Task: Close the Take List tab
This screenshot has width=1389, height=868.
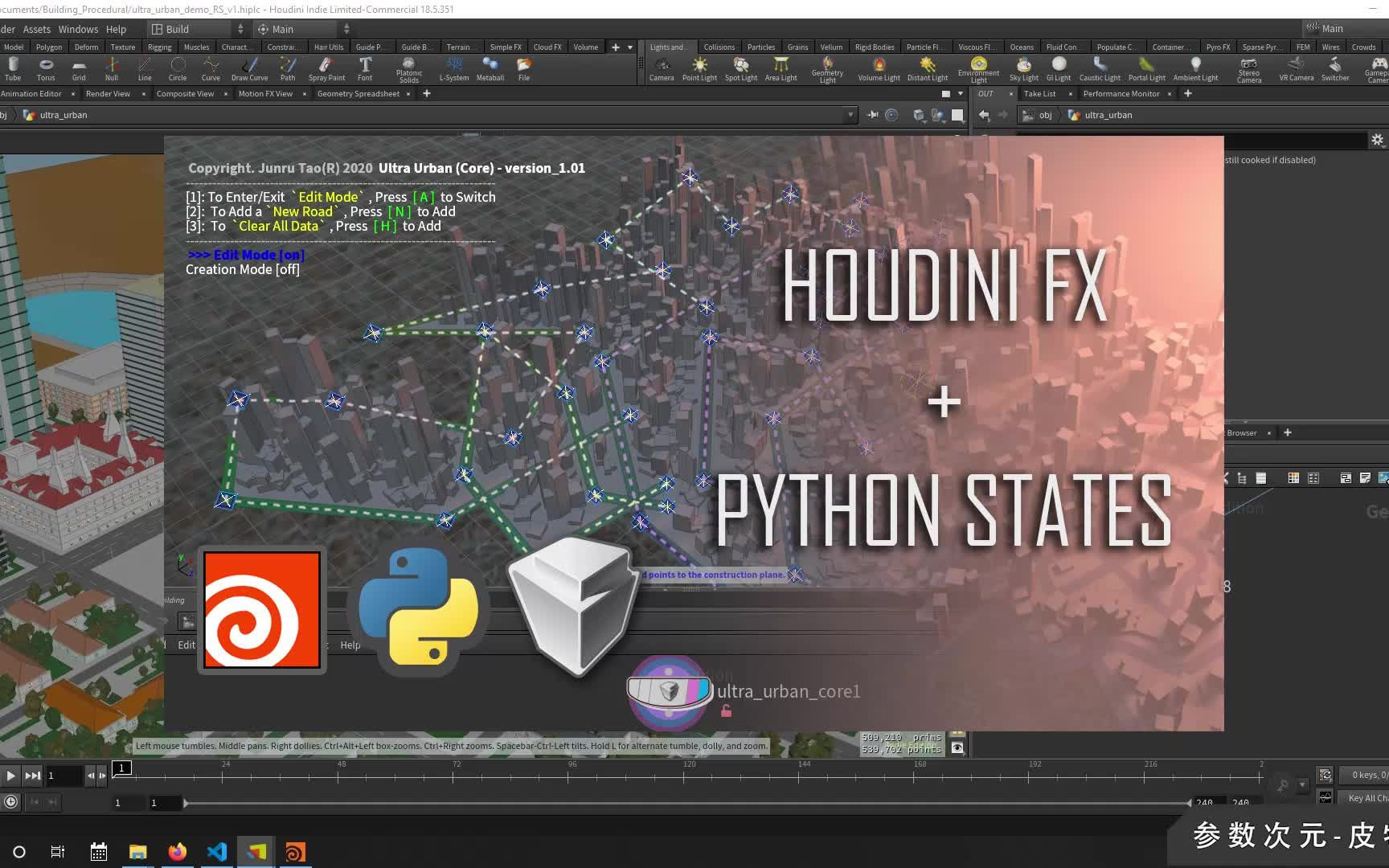Action: pos(1070,94)
